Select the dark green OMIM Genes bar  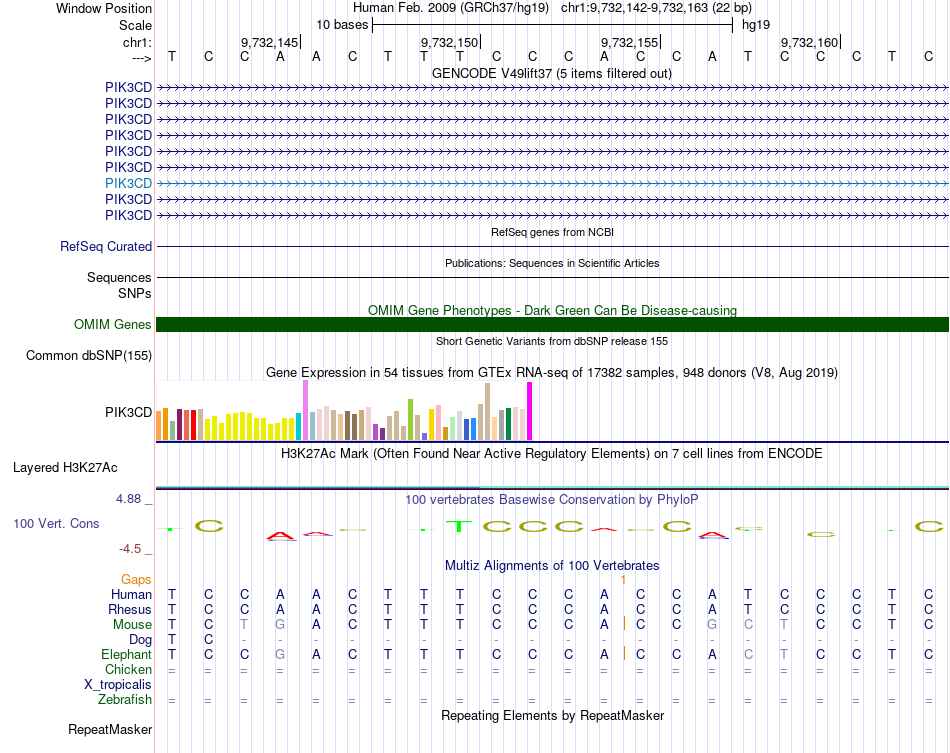click(553, 325)
